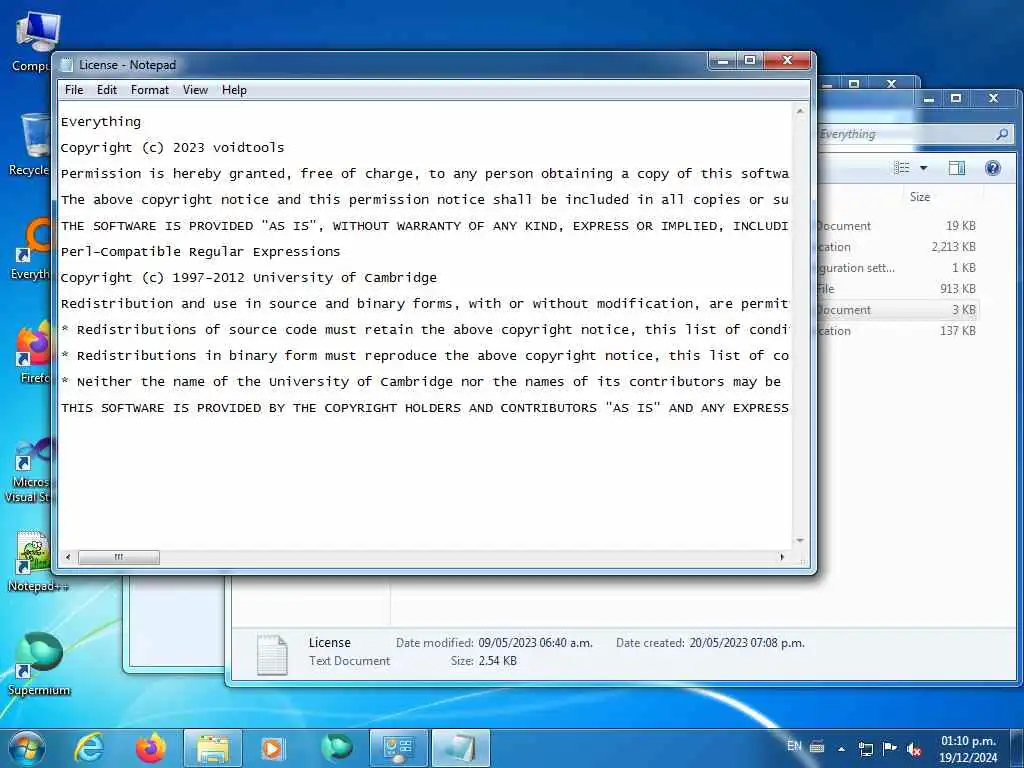Select the highlighted Document row sized 3 KB
1024x768 pixels.
pyautogui.click(x=897, y=310)
